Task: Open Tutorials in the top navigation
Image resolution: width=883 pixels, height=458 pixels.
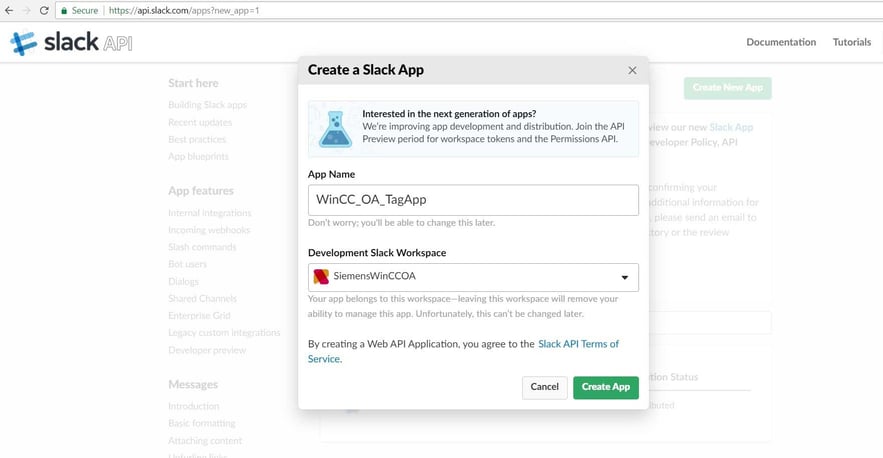Action: pos(851,42)
